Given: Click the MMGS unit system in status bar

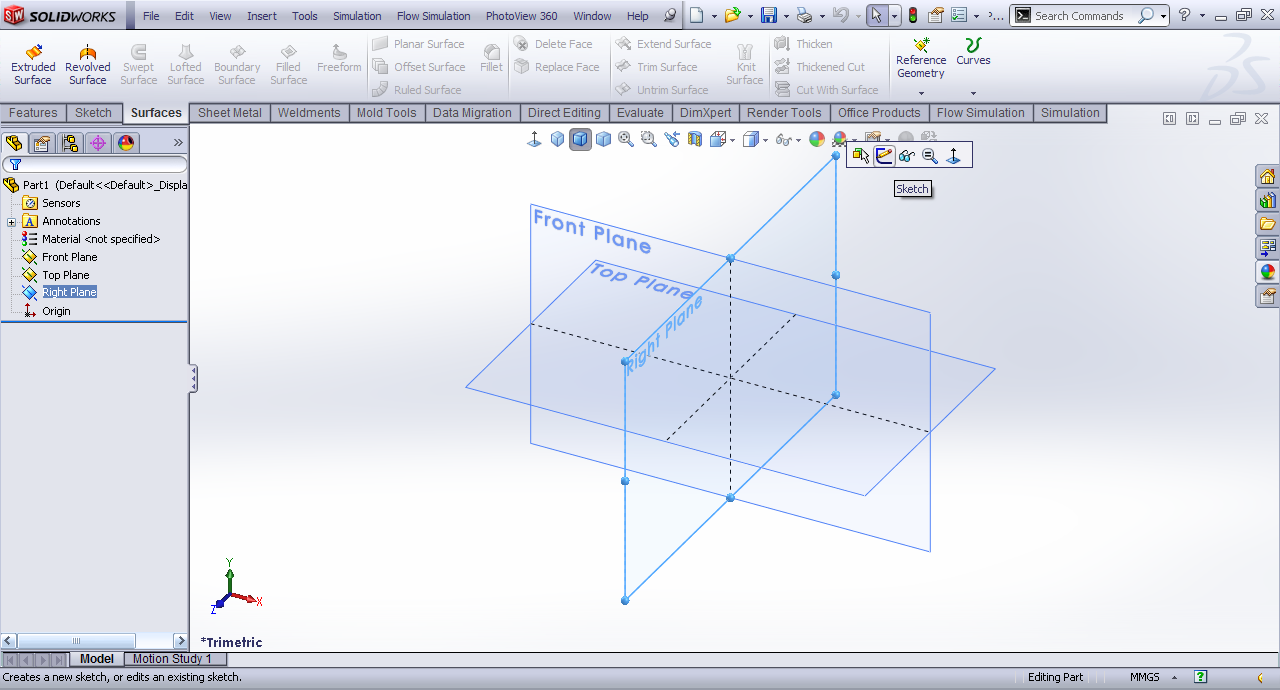Looking at the screenshot, I should (x=1145, y=677).
